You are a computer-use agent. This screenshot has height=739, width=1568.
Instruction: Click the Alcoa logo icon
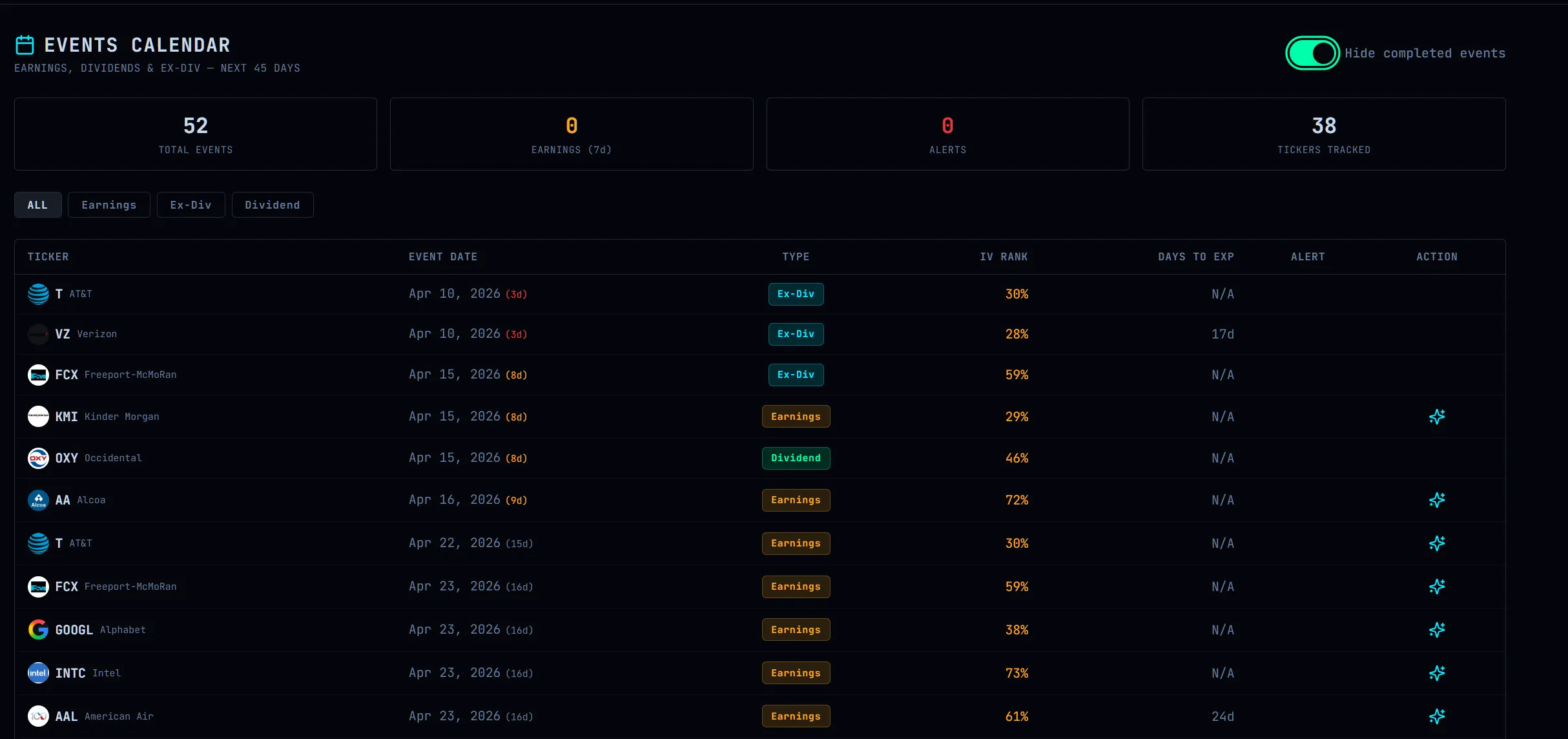click(38, 500)
